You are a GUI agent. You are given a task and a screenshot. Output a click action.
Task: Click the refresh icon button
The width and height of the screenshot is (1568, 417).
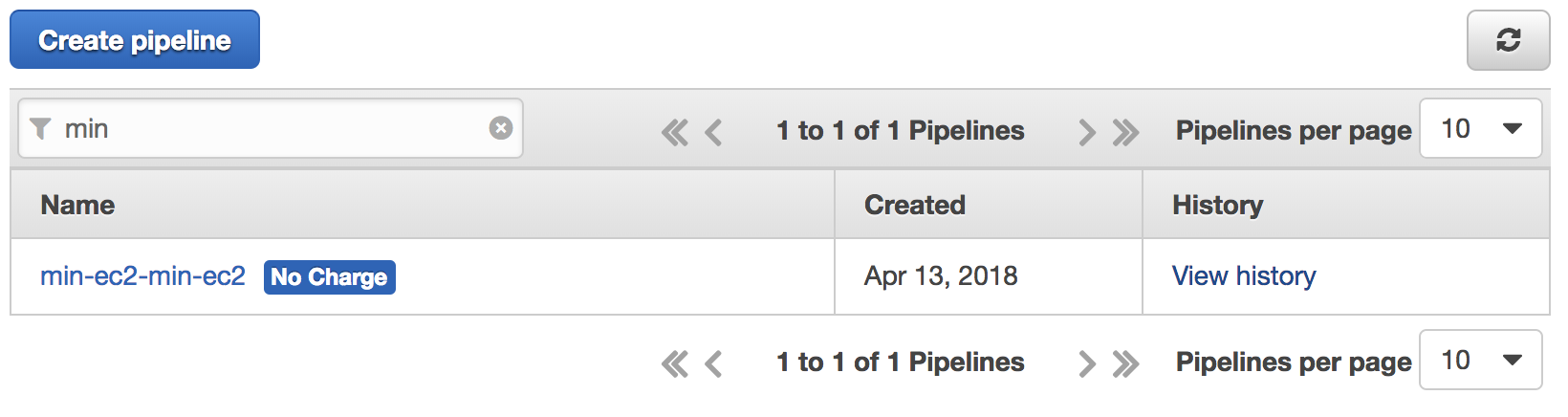[x=1508, y=40]
